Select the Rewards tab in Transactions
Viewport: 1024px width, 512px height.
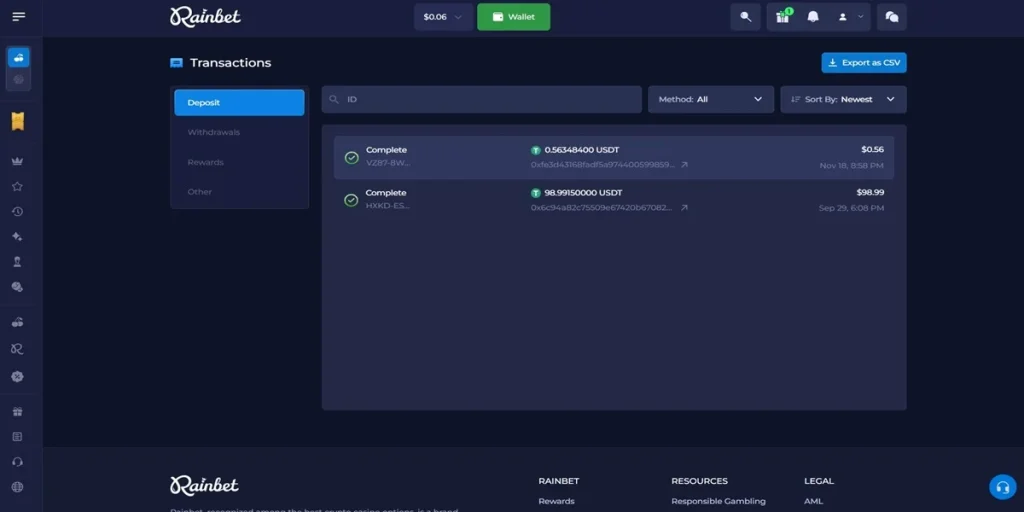point(206,162)
